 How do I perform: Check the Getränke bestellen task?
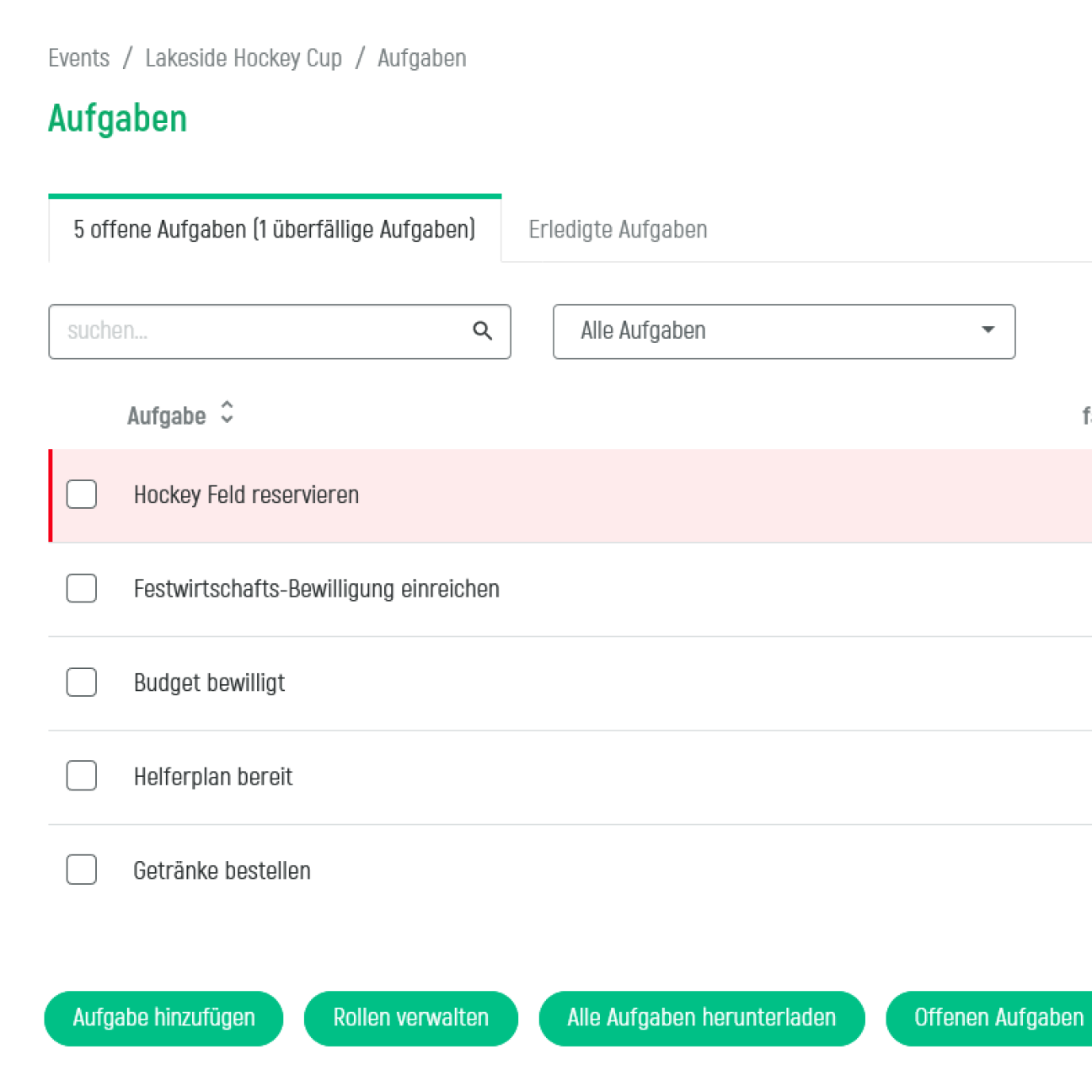click(81, 870)
